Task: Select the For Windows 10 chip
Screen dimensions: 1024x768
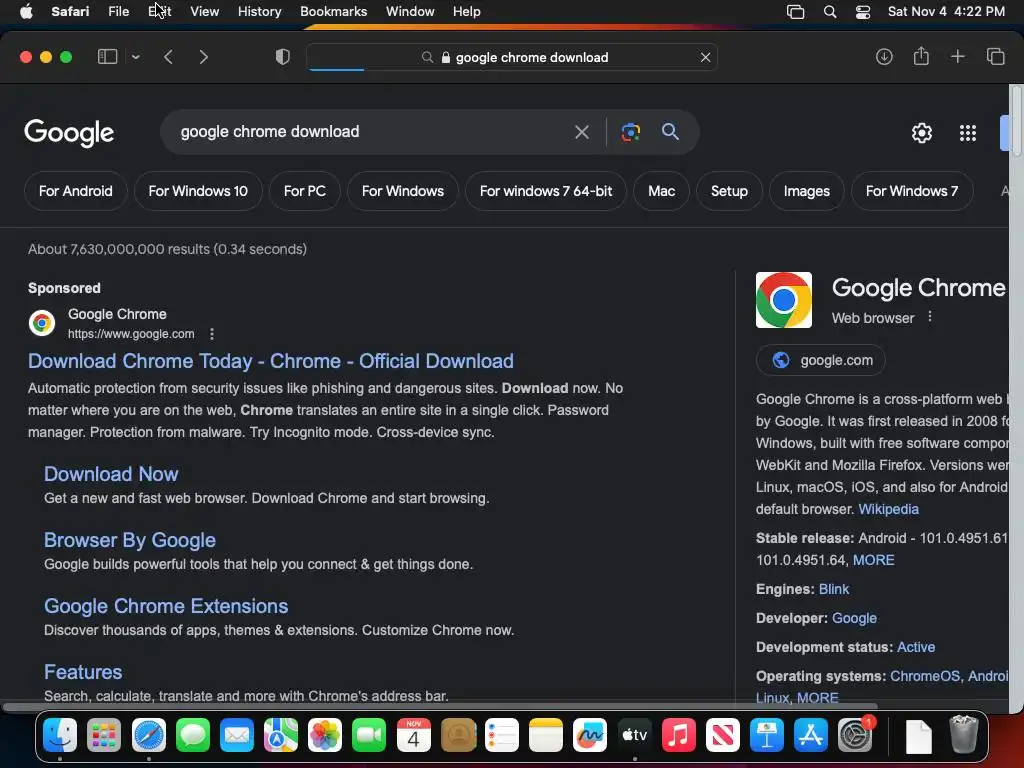Action: [x=198, y=191]
